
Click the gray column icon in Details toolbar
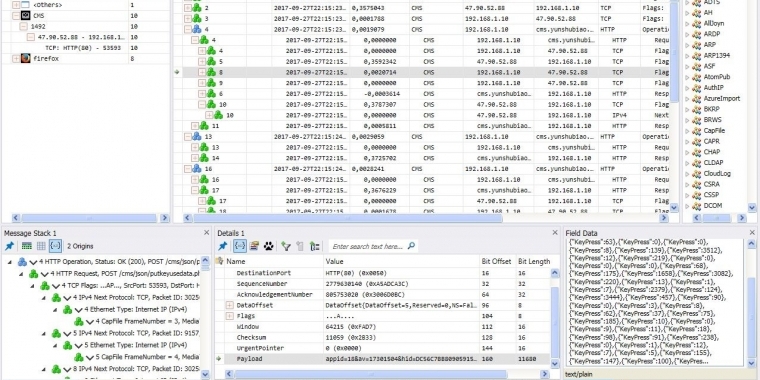300,246
